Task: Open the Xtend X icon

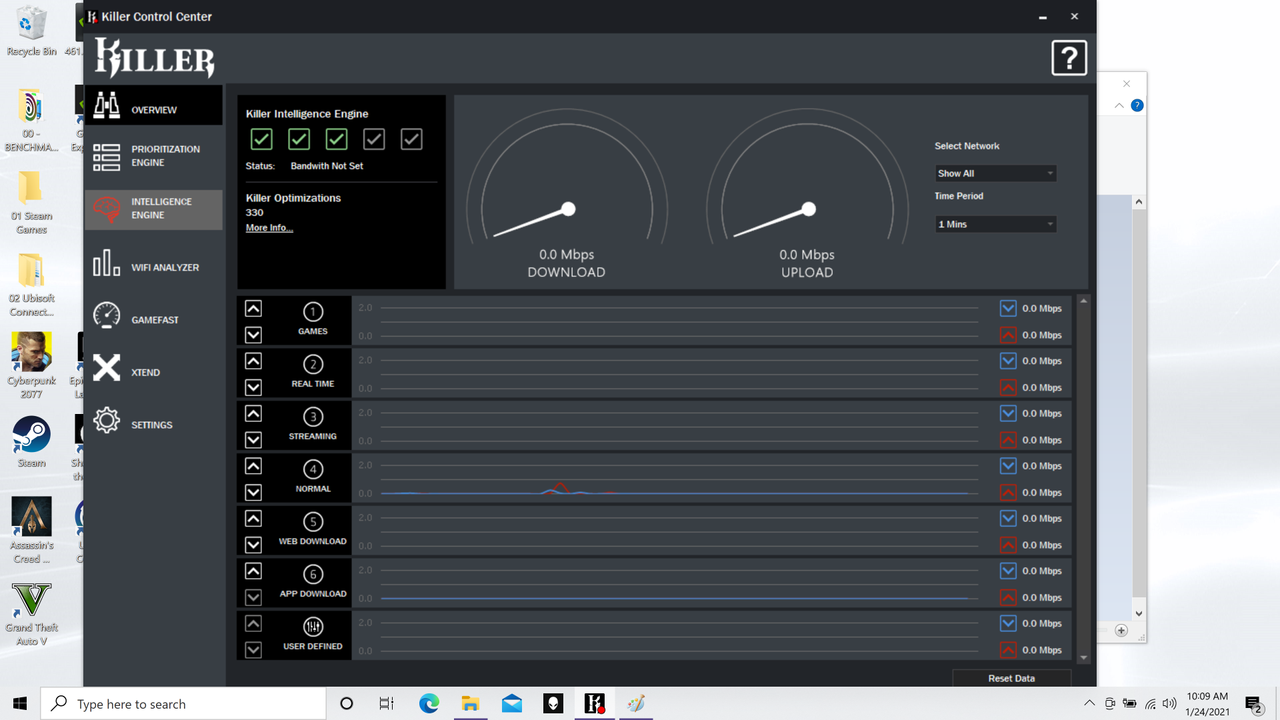Action: (107, 368)
